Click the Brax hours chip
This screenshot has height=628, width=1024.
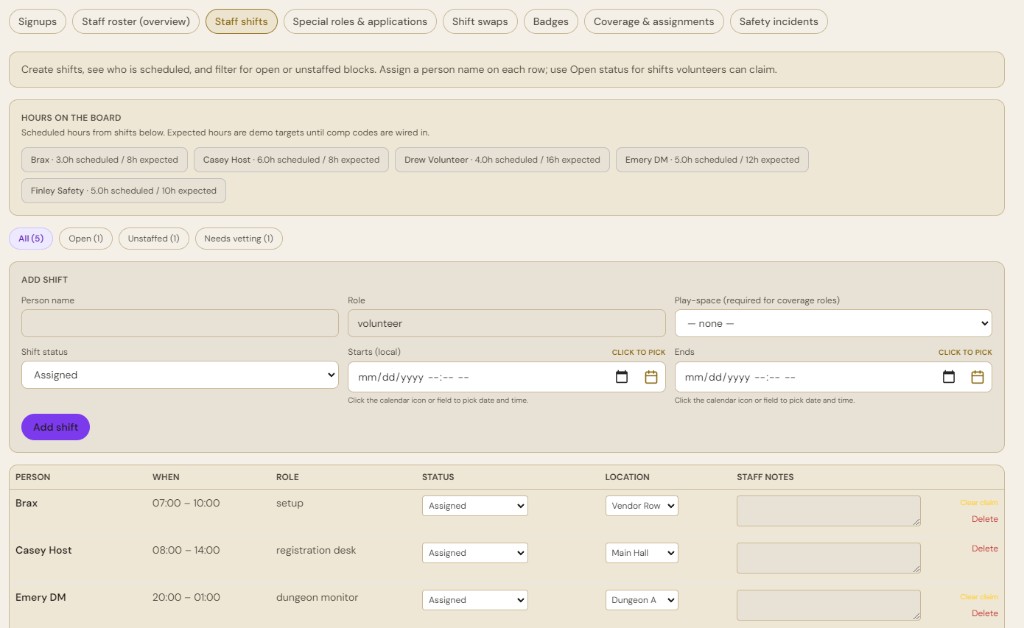(104, 159)
